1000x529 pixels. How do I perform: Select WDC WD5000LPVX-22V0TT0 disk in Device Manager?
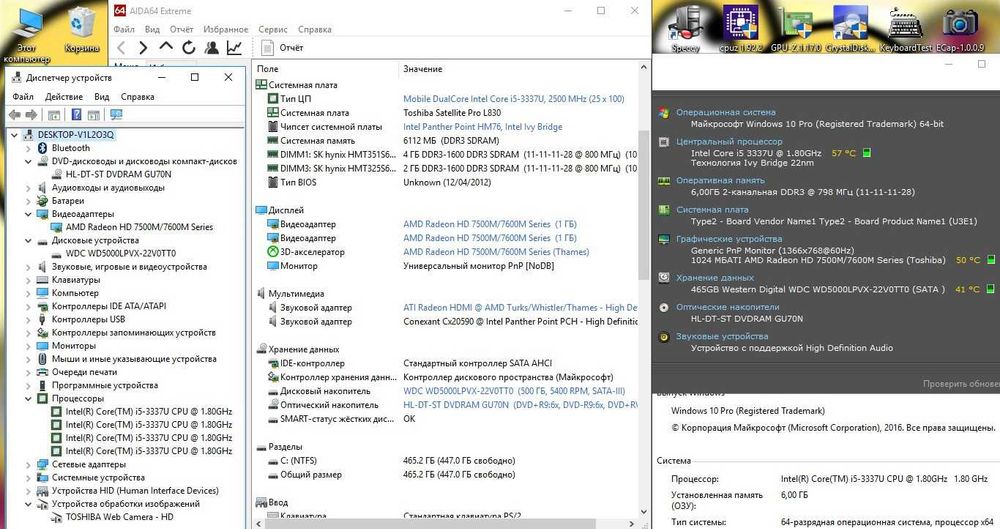121,253
